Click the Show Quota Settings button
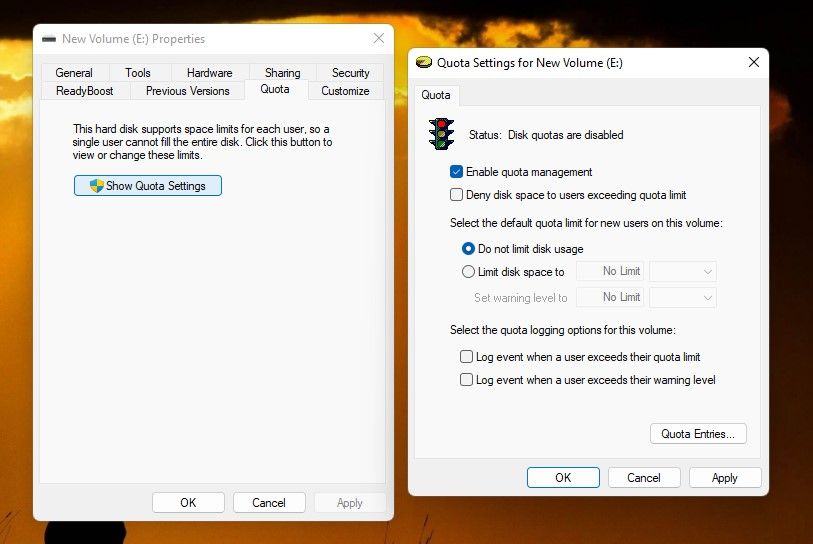The image size is (813, 544). tap(148, 186)
